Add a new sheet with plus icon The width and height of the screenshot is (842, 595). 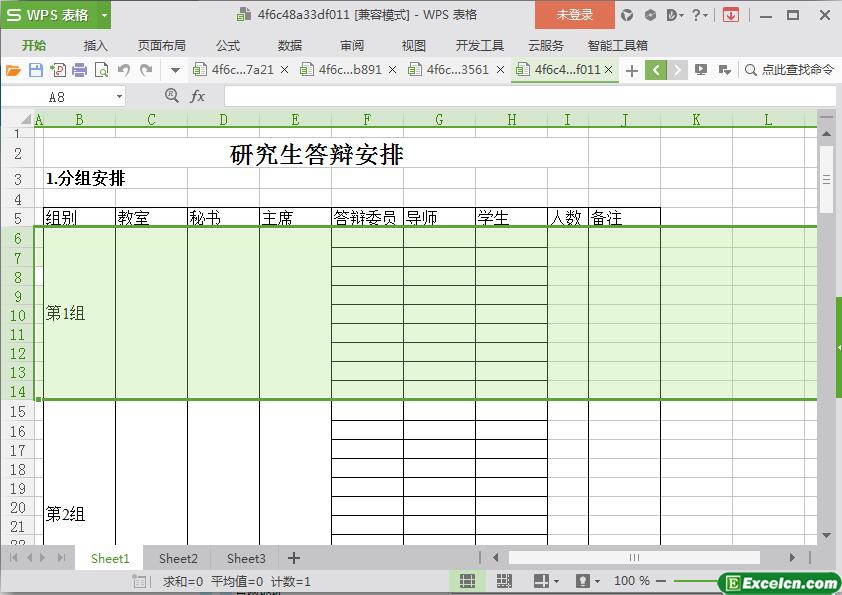[294, 558]
